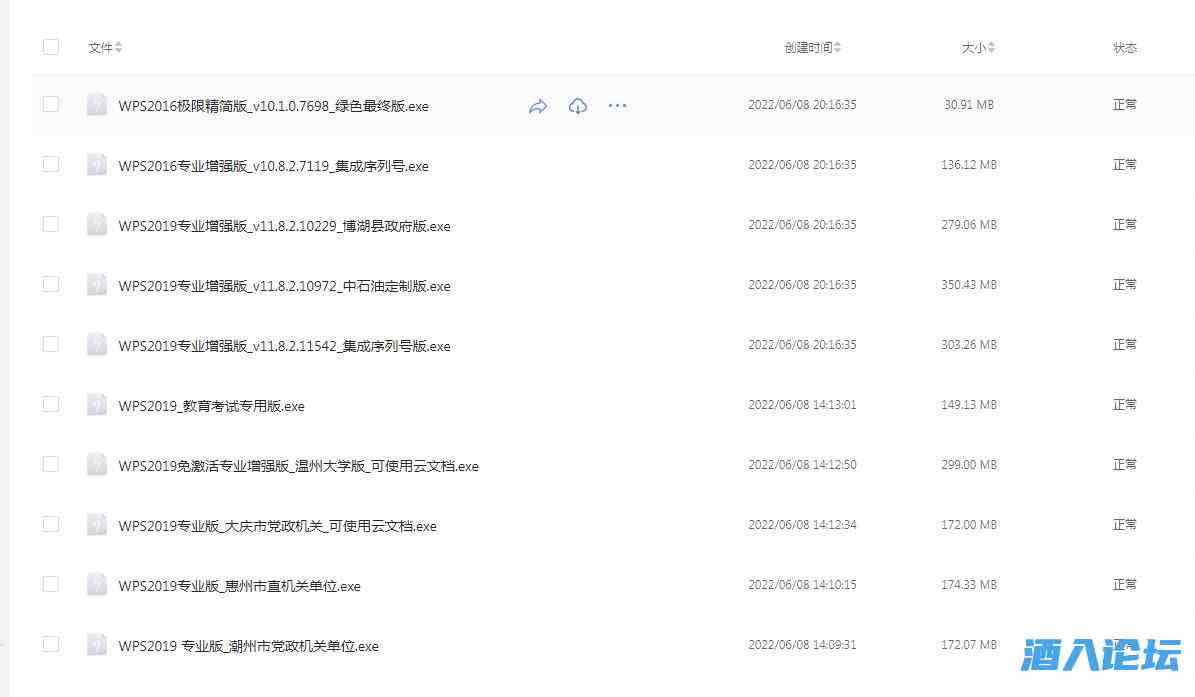Click the 30.91 MB size cell
Viewport: 1195px width, 697px height.
969,105
